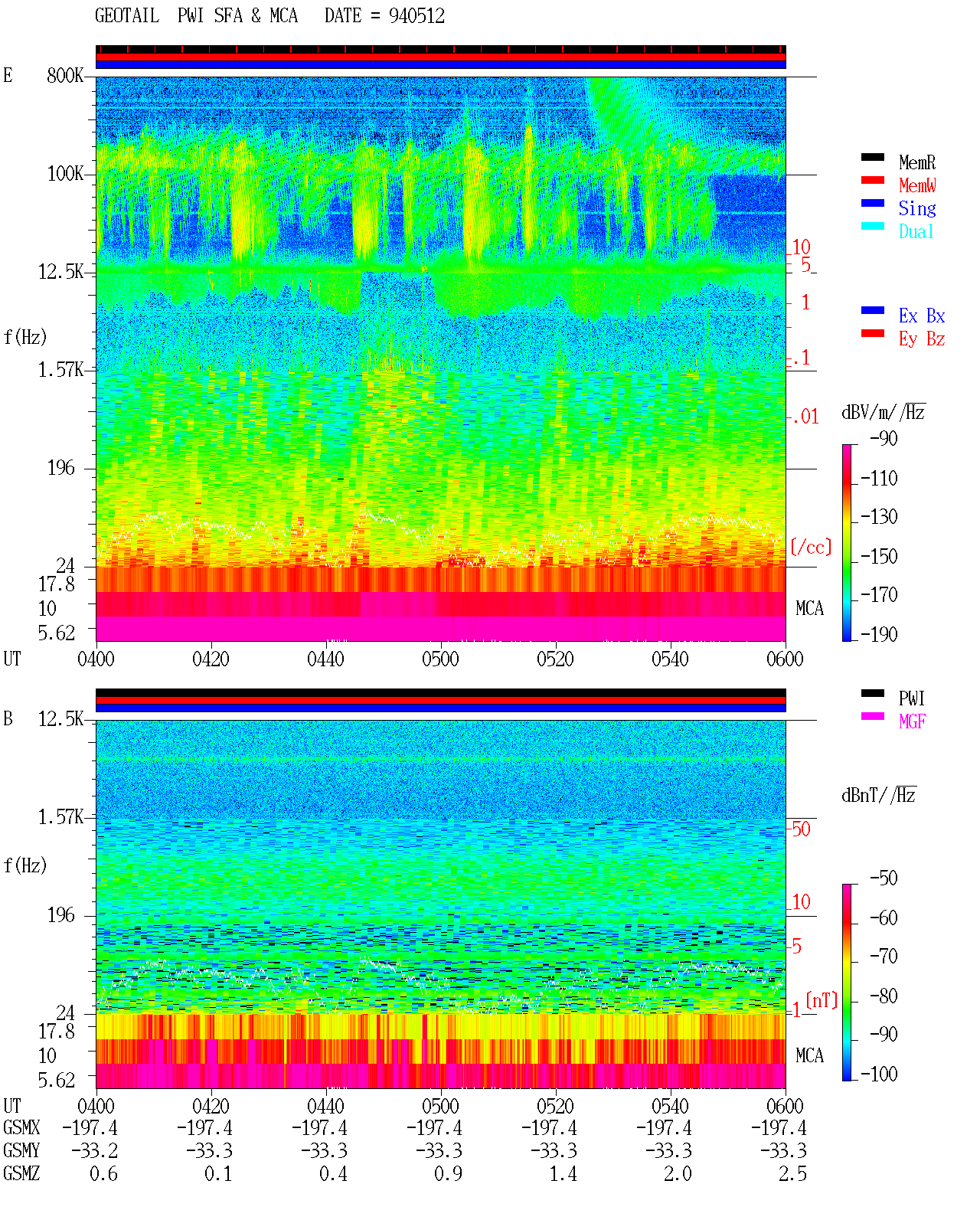Click the 100K frequency axis label
Viewport: 980px width, 1220px height.
coord(65,174)
